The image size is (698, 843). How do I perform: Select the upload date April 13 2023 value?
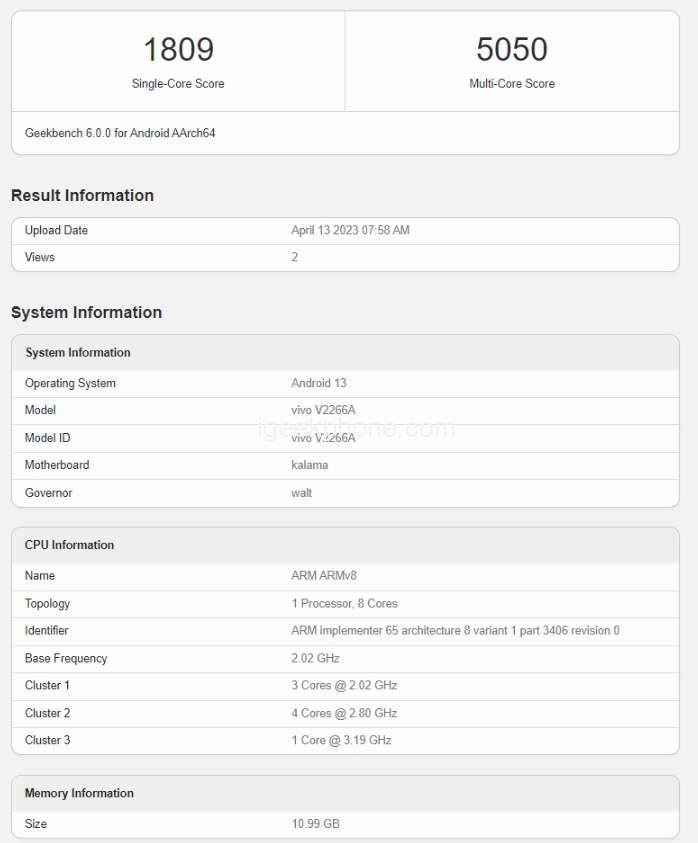(x=350, y=230)
